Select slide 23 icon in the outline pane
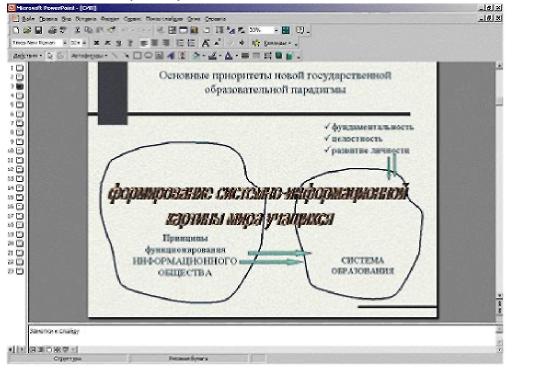 tap(20, 271)
